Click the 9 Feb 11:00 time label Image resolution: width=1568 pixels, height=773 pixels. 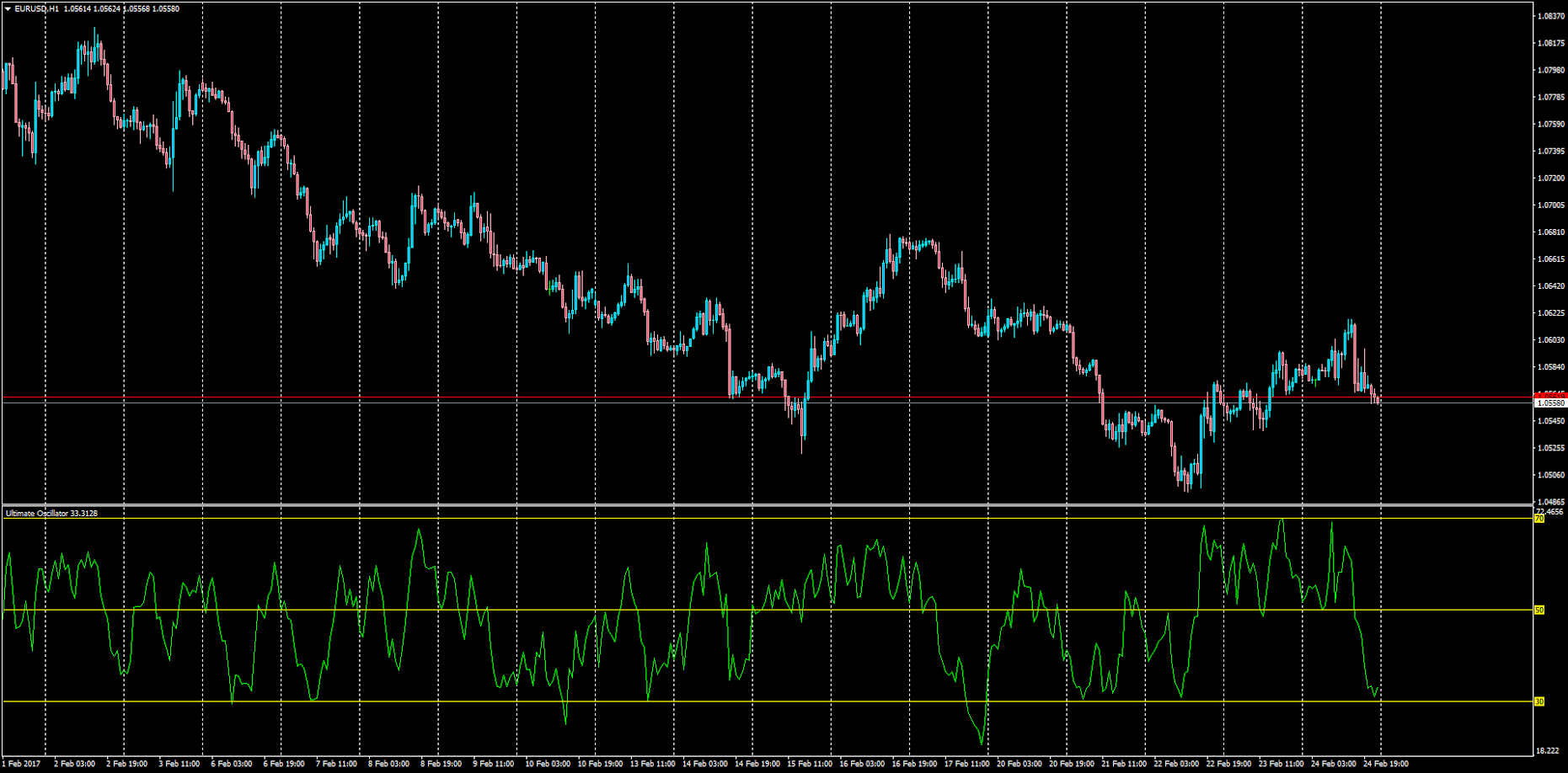point(493,764)
